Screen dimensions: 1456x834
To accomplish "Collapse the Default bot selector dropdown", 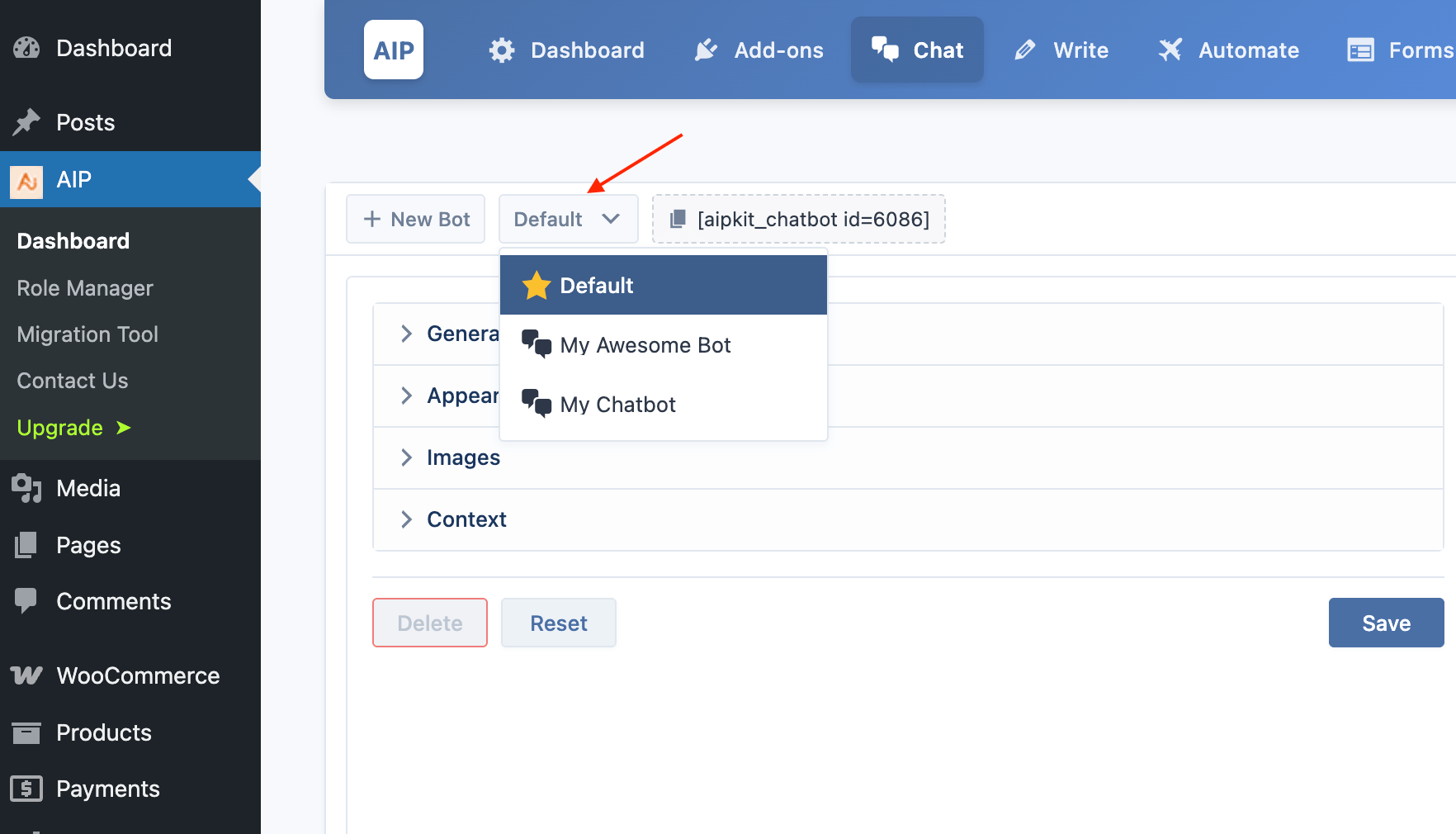I will (x=568, y=219).
